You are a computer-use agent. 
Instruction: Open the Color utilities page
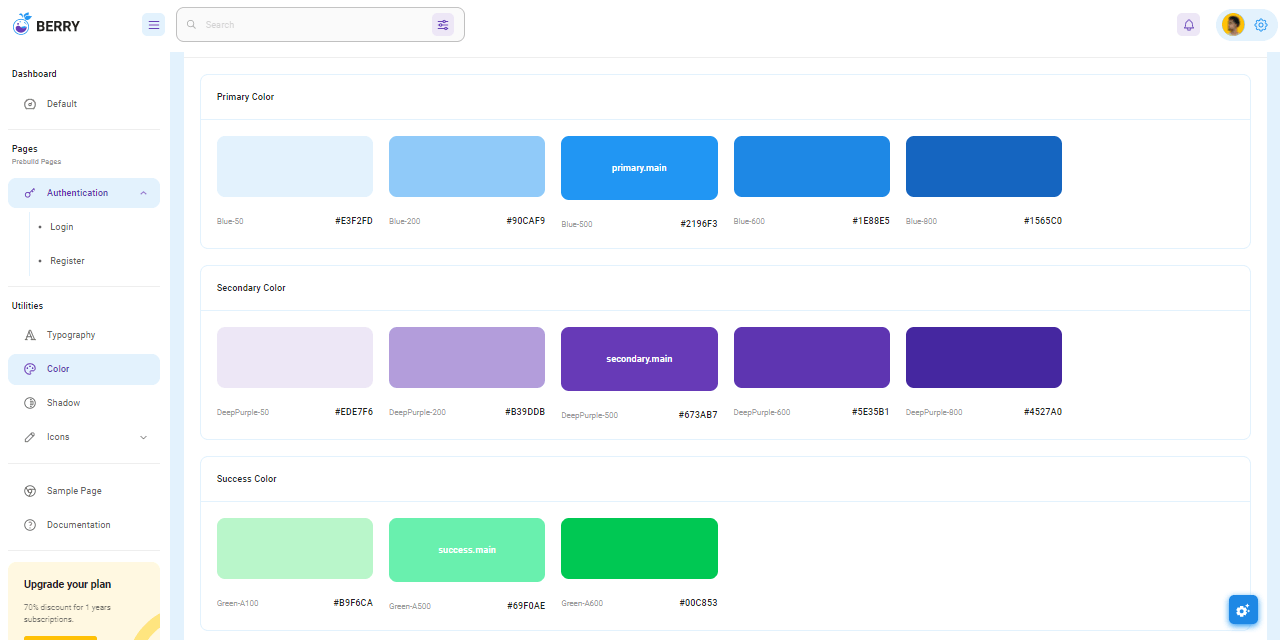(57, 368)
